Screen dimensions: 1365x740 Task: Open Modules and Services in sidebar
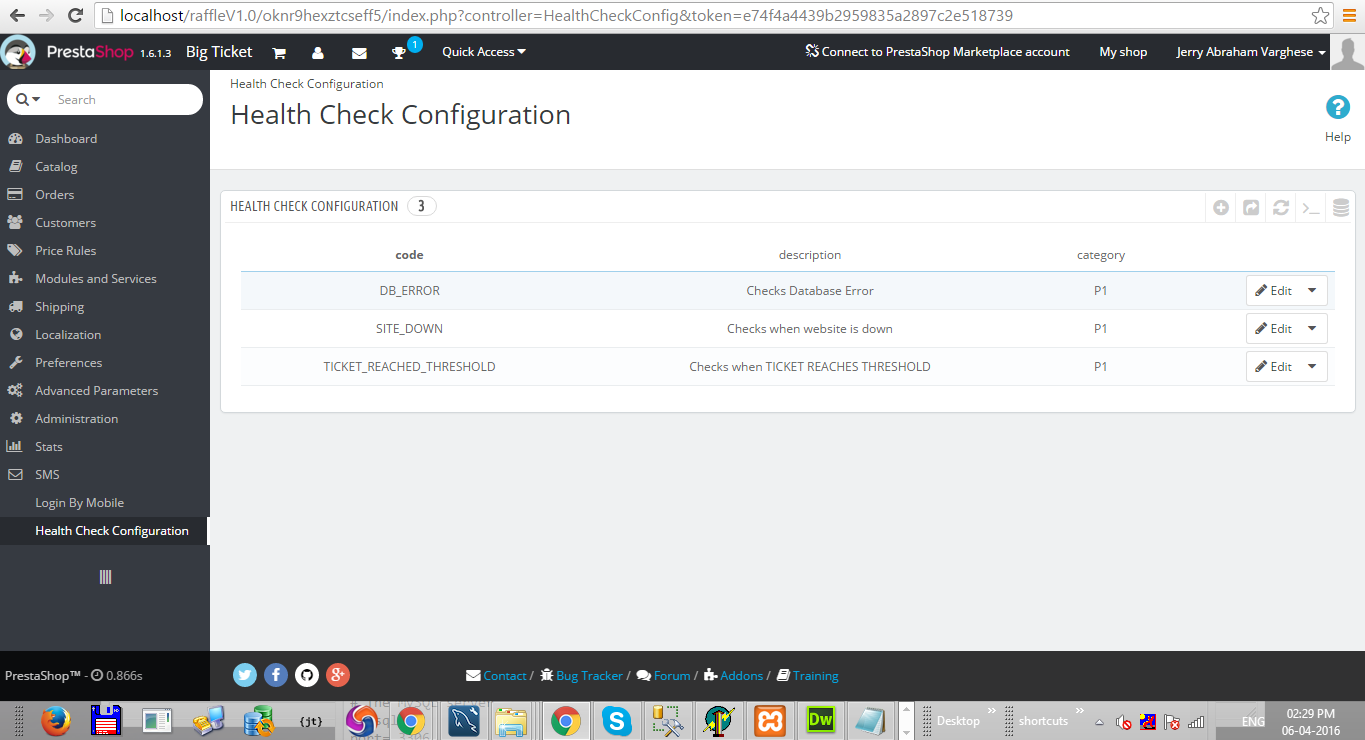95,279
